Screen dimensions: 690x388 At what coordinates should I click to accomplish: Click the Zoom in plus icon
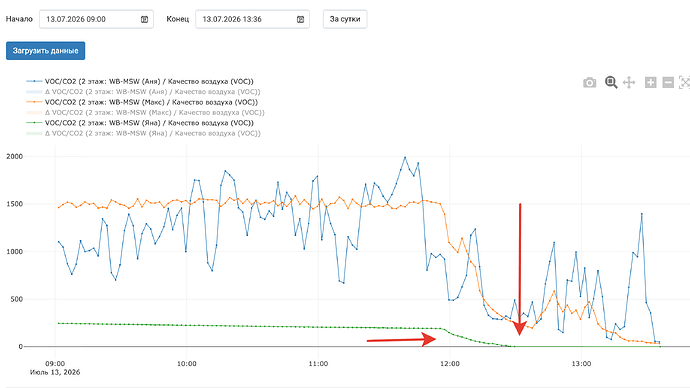tap(650, 82)
